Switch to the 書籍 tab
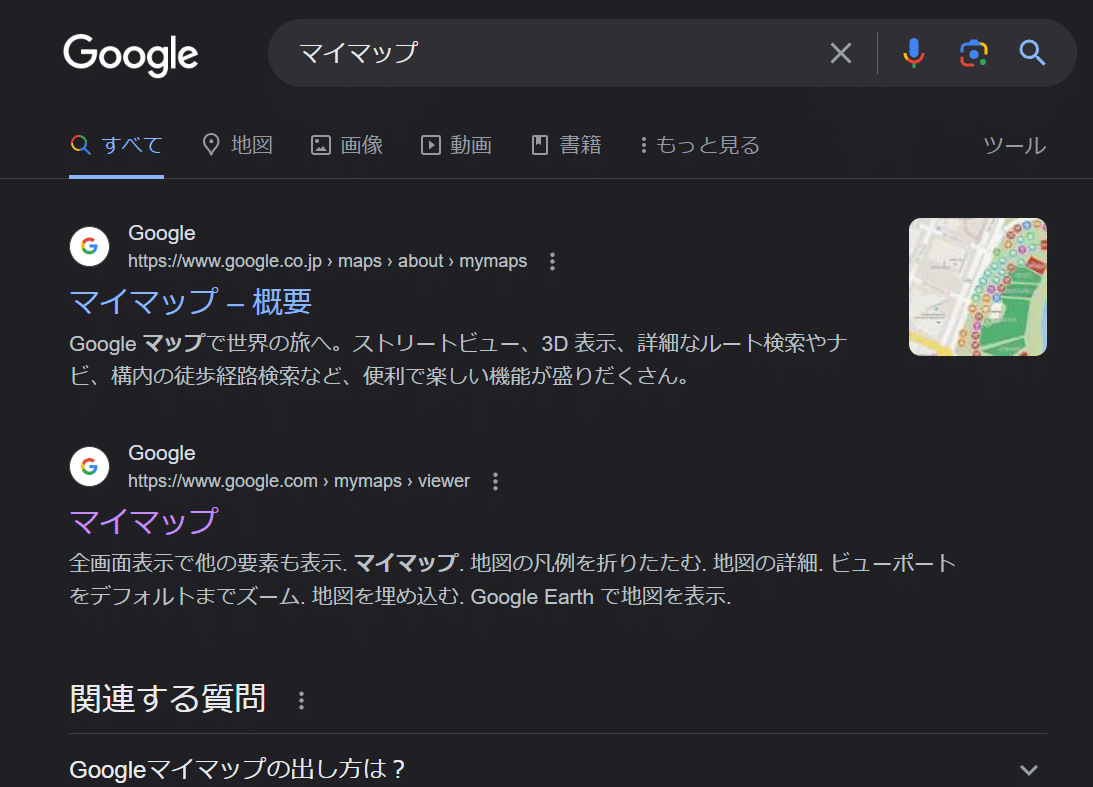This screenshot has width=1093, height=787. coord(566,145)
